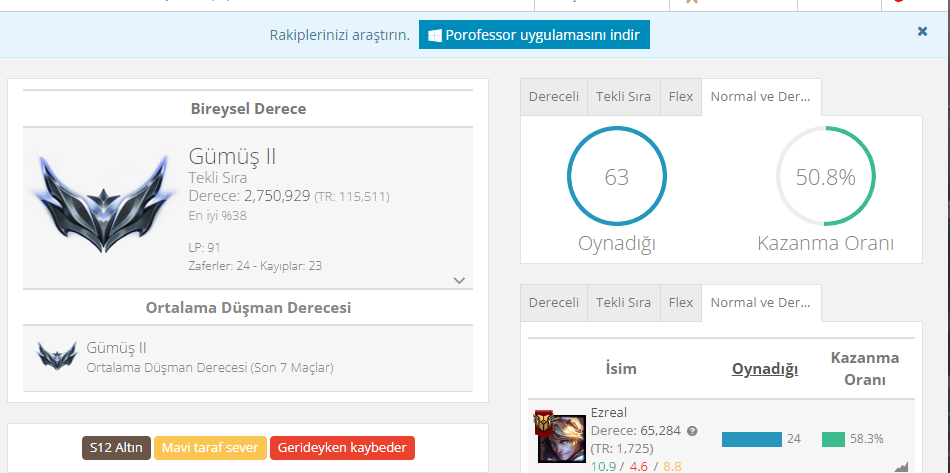Click the Ortalama Düşman Derecesi heading
The image size is (950, 473).
pos(248,308)
